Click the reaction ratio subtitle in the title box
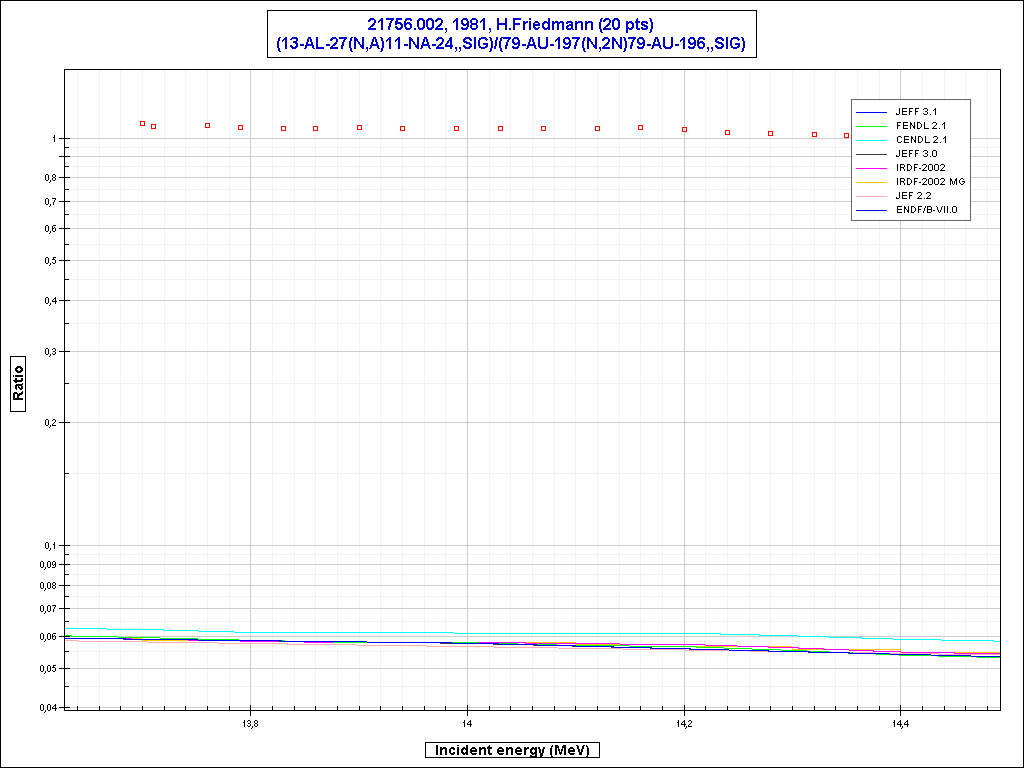 point(512,44)
